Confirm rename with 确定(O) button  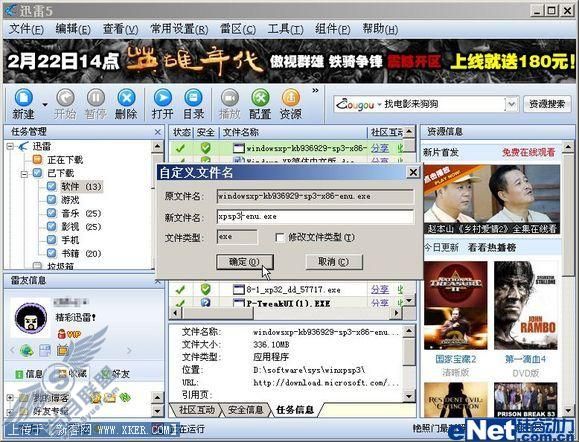[x=244, y=262]
